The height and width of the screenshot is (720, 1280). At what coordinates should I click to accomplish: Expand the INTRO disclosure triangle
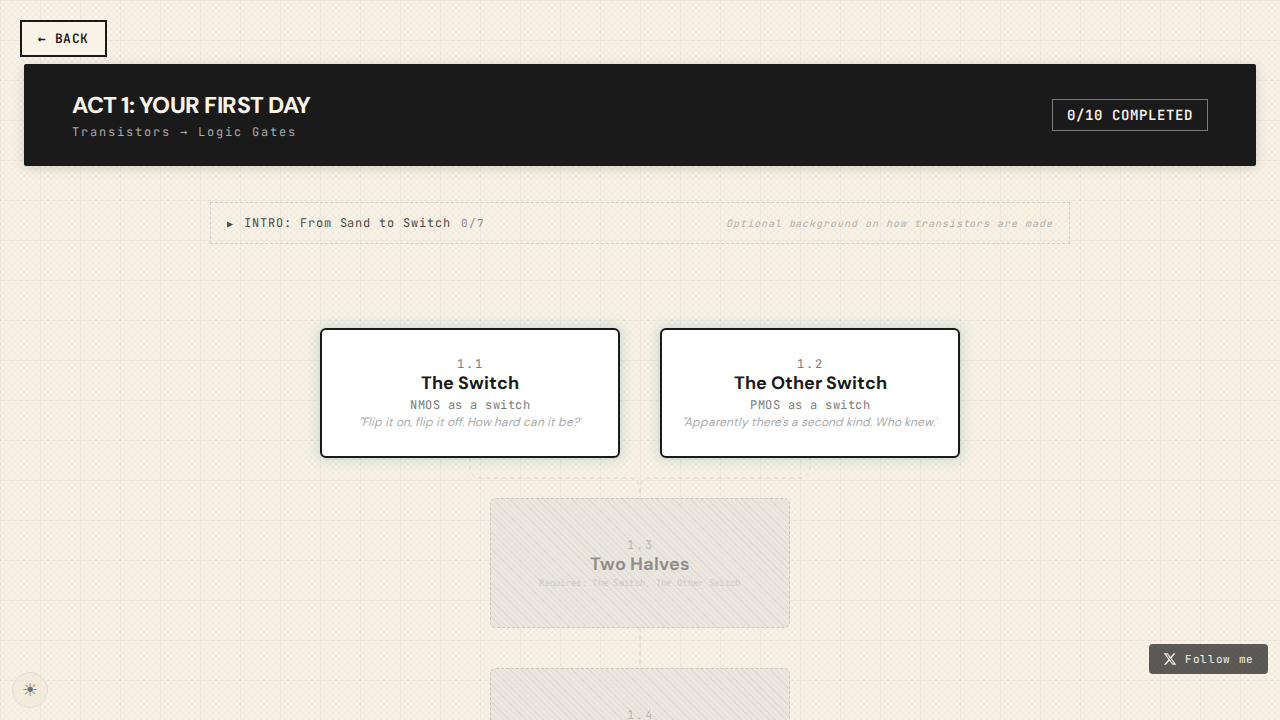point(230,224)
